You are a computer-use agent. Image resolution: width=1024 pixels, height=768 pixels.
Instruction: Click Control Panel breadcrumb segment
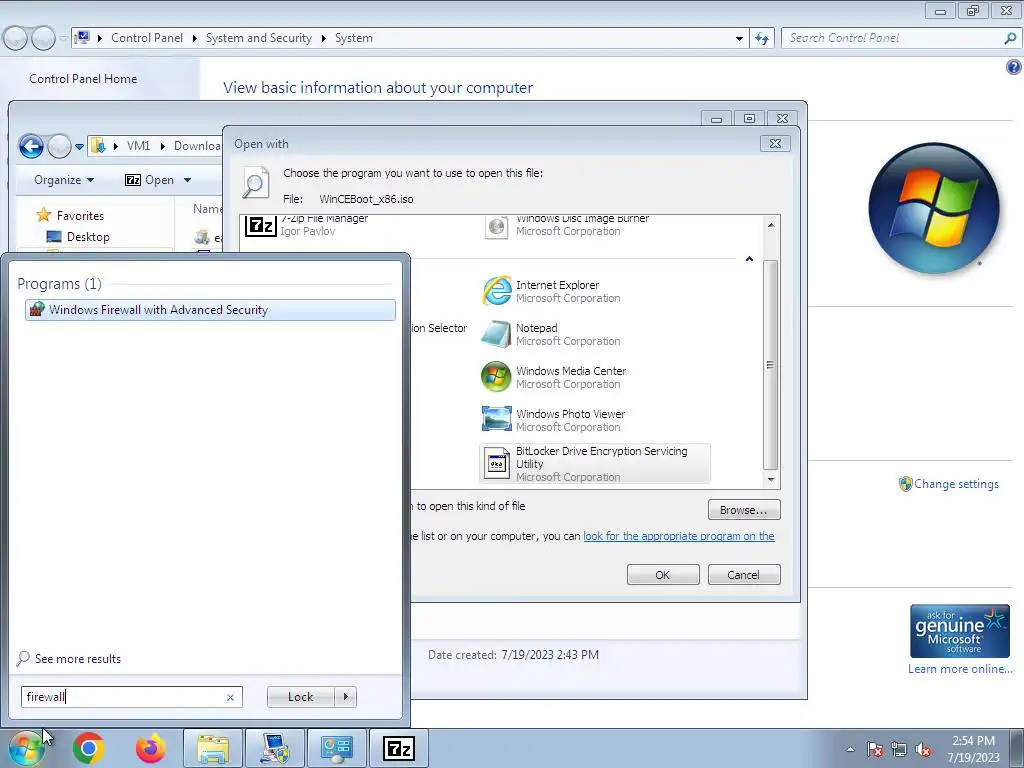pos(147,38)
